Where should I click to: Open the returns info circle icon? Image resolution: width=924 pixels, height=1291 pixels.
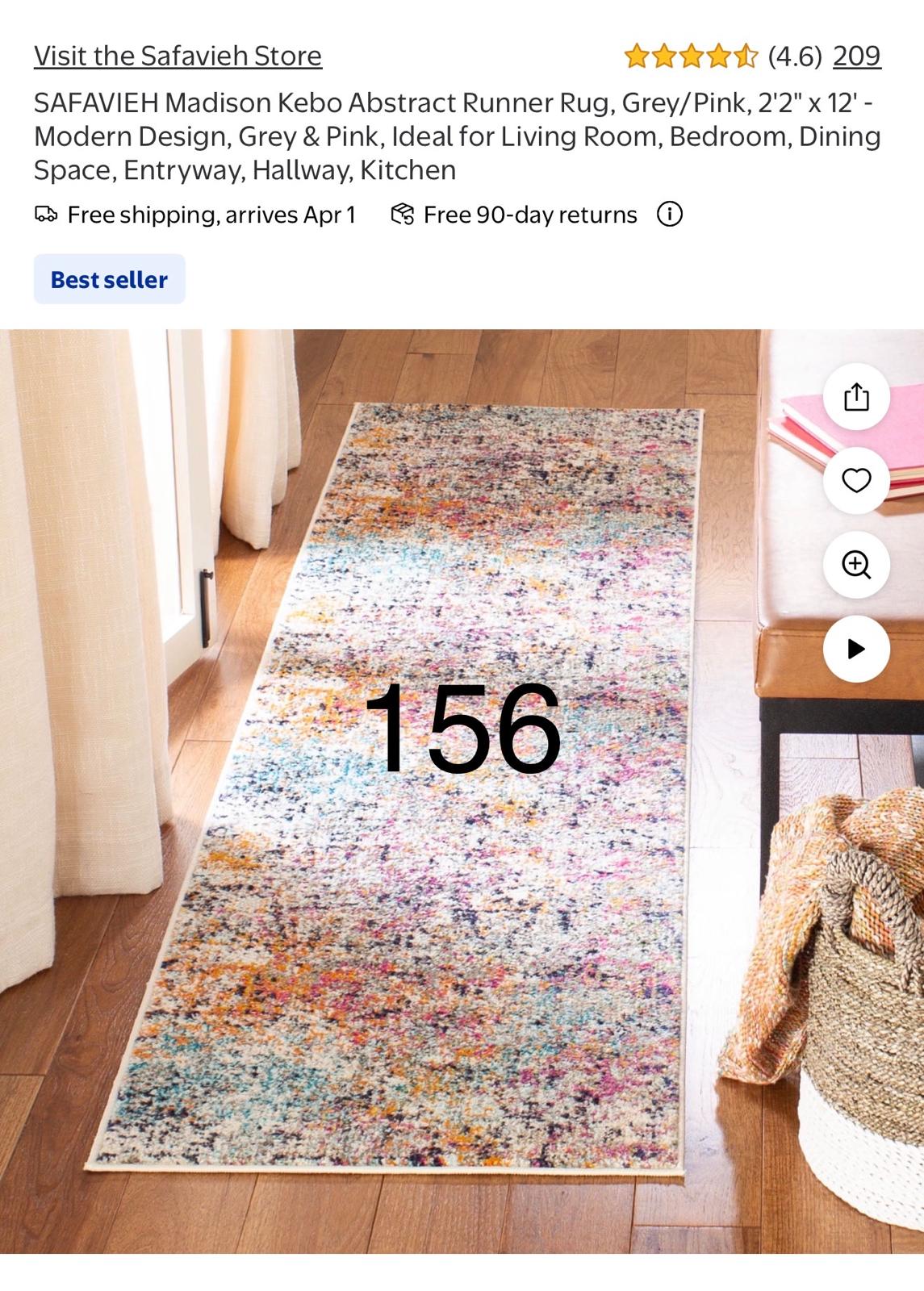coord(670,214)
